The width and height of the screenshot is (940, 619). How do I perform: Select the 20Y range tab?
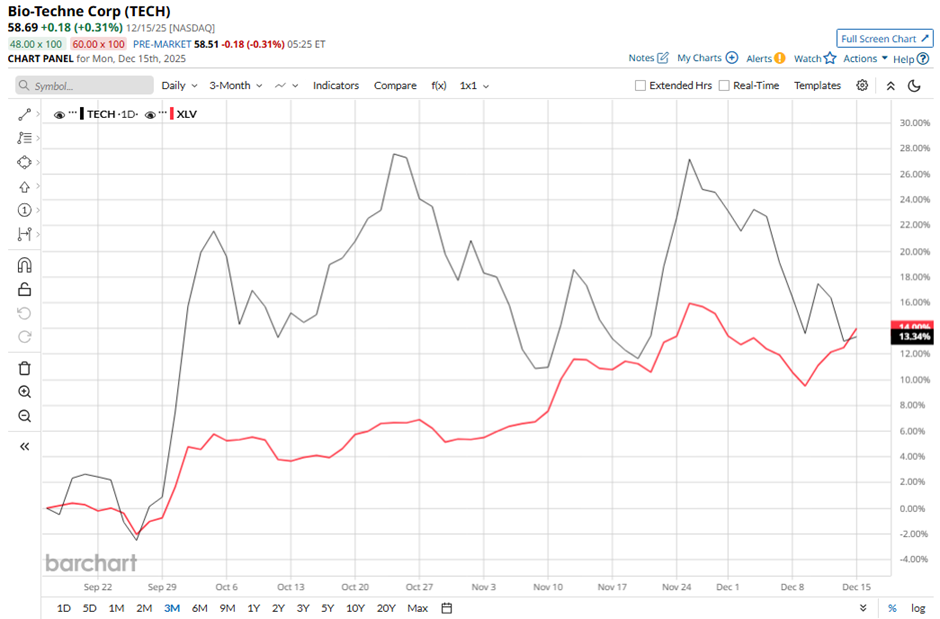[x=386, y=608]
